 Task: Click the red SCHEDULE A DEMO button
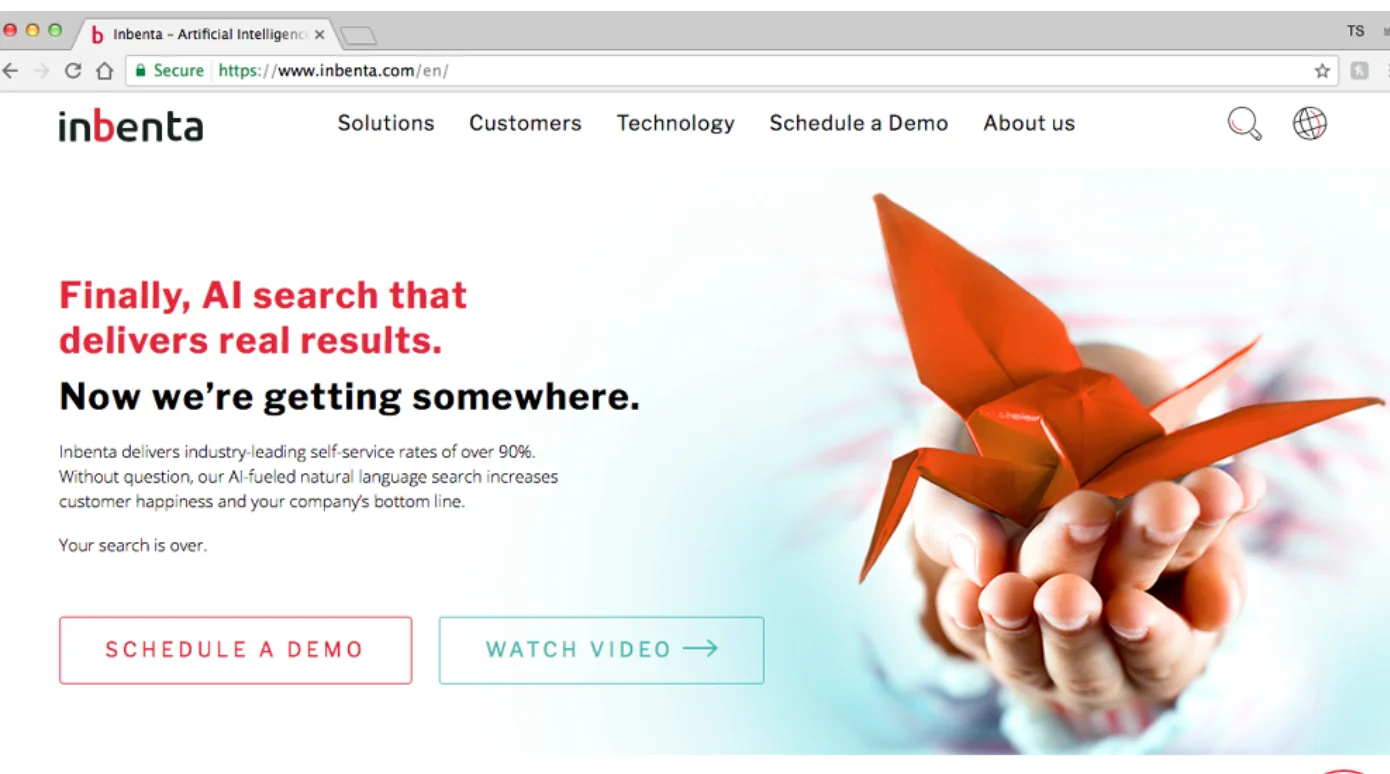pos(236,650)
